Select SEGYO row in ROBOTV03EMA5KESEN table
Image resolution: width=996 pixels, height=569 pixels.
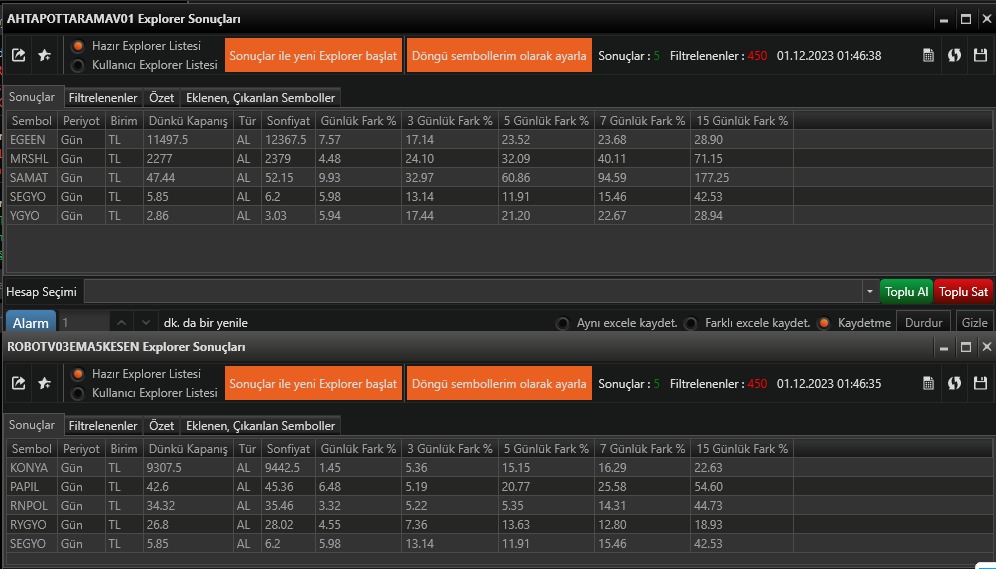coord(499,544)
